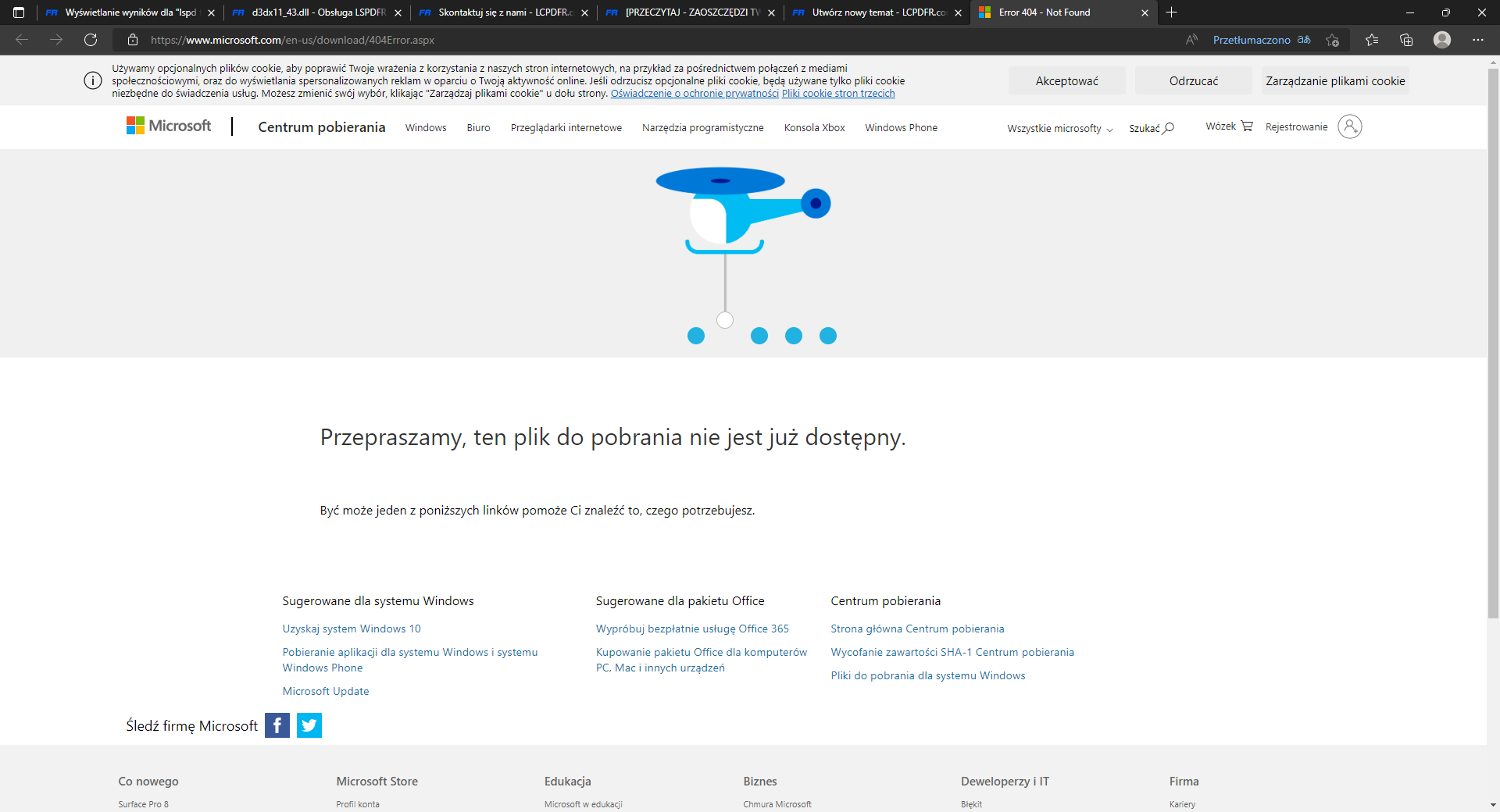
Task: Open 'Chmura Microsoft' footer link
Action: (777, 804)
